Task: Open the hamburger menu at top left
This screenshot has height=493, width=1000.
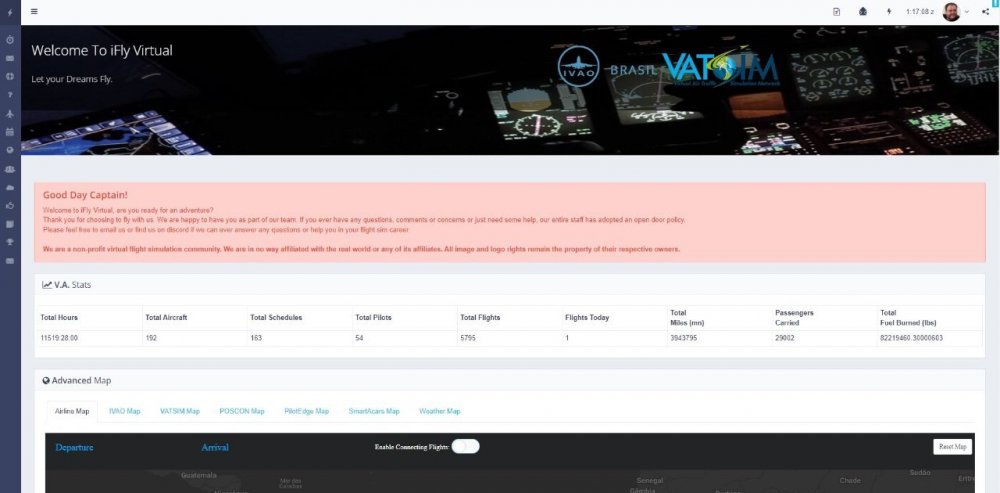Action: pyautogui.click(x=34, y=12)
